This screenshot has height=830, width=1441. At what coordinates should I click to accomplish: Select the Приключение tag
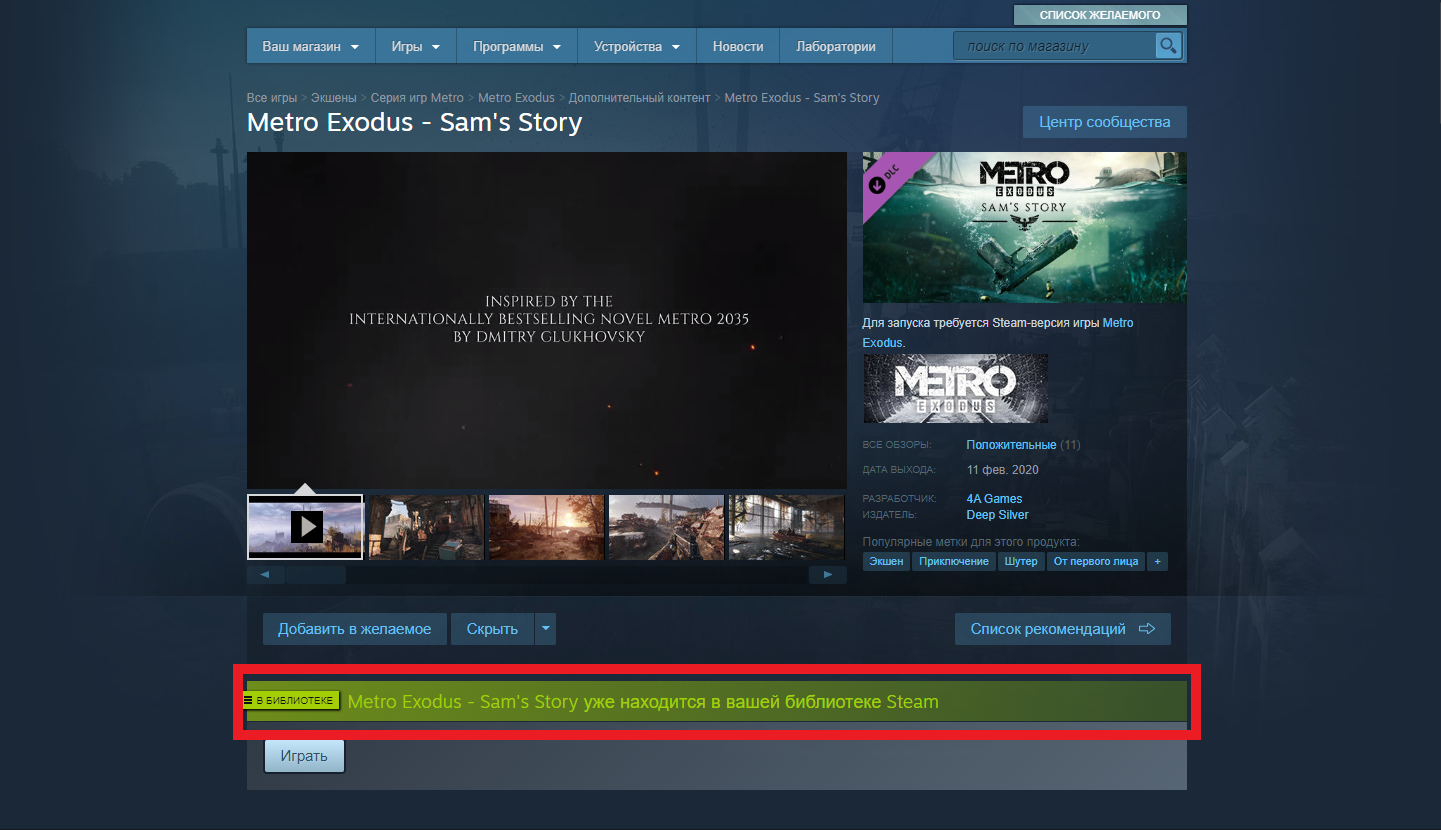coord(954,561)
